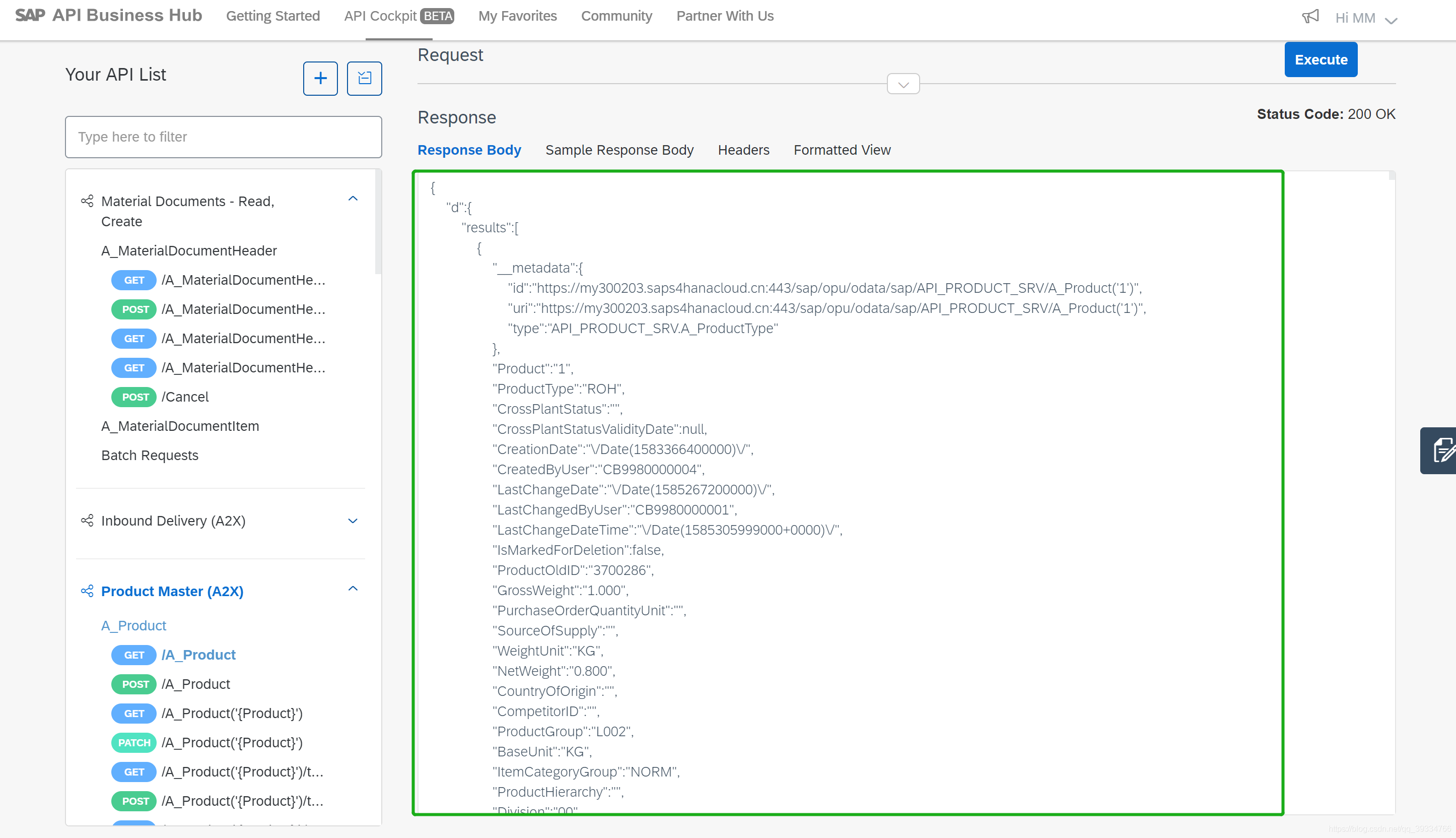Click the Product Master API icon
Viewport: 1456px width, 838px height.
[x=88, y=591]
